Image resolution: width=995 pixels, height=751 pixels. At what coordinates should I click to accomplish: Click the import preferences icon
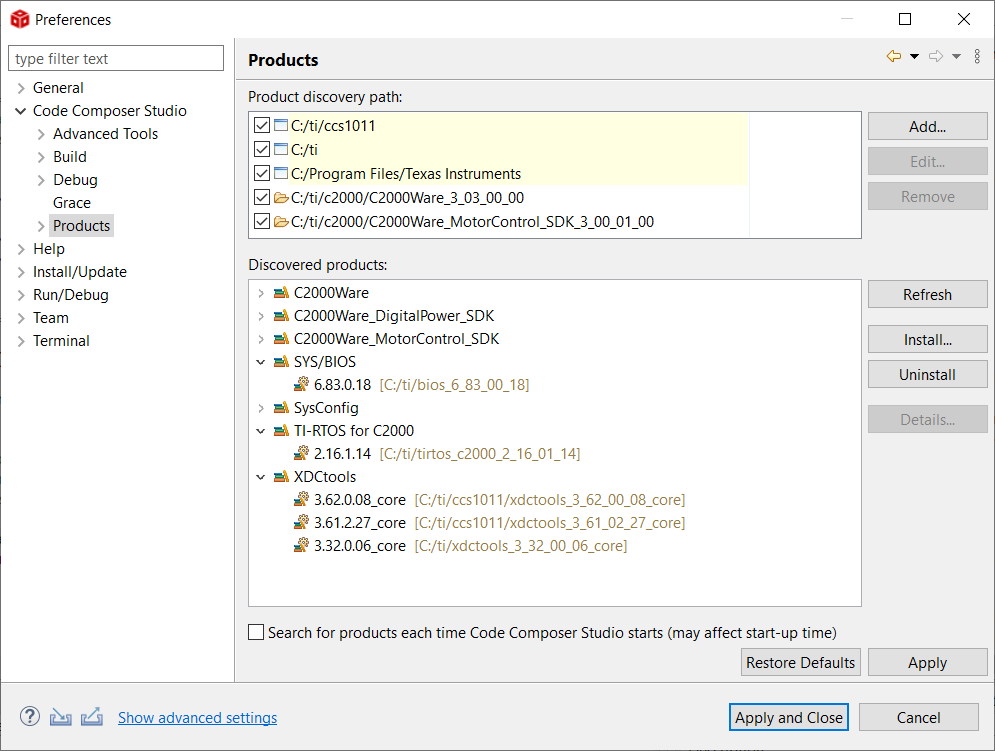tap(60, 717)
